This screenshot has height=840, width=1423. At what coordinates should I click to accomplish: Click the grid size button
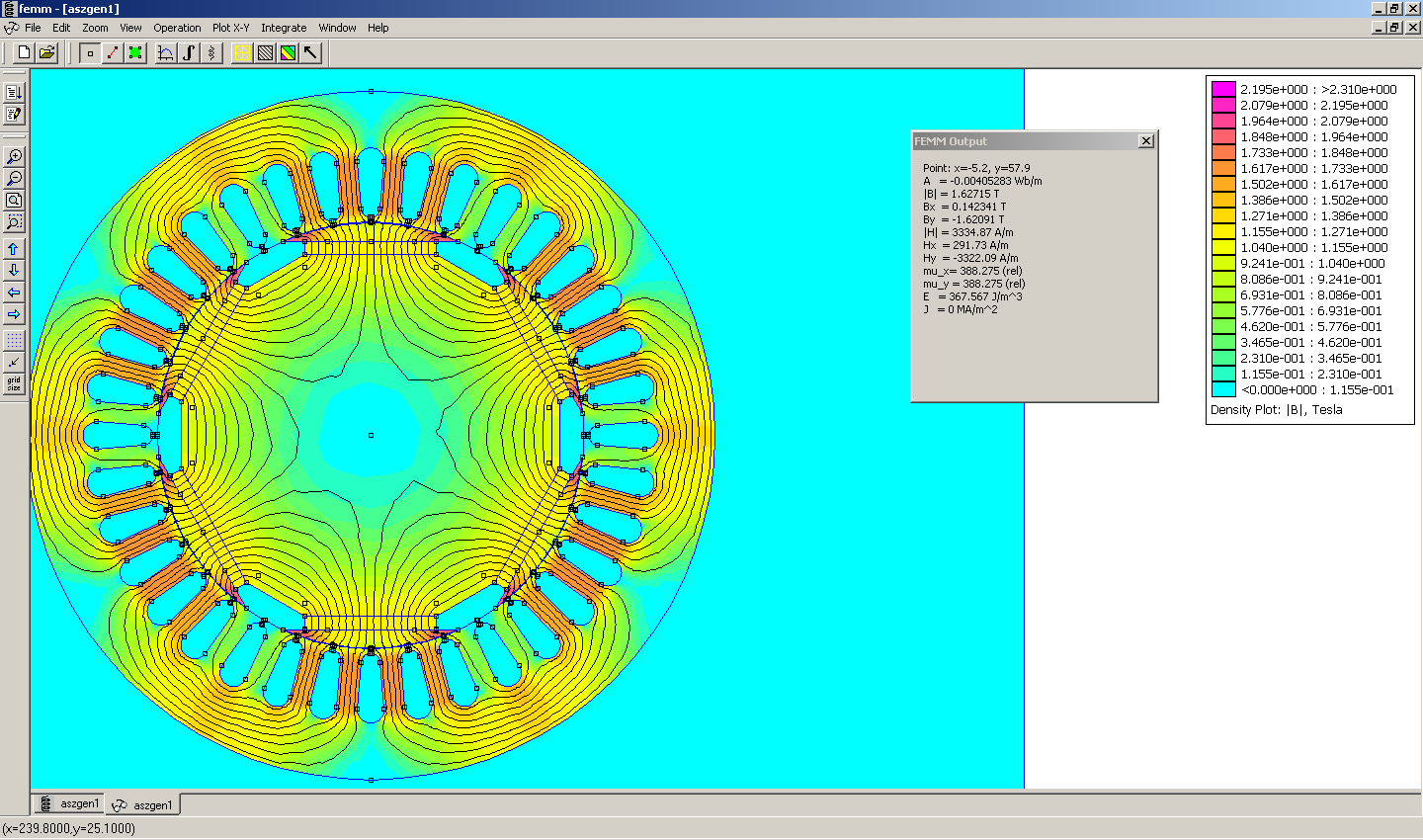(14, 383)
